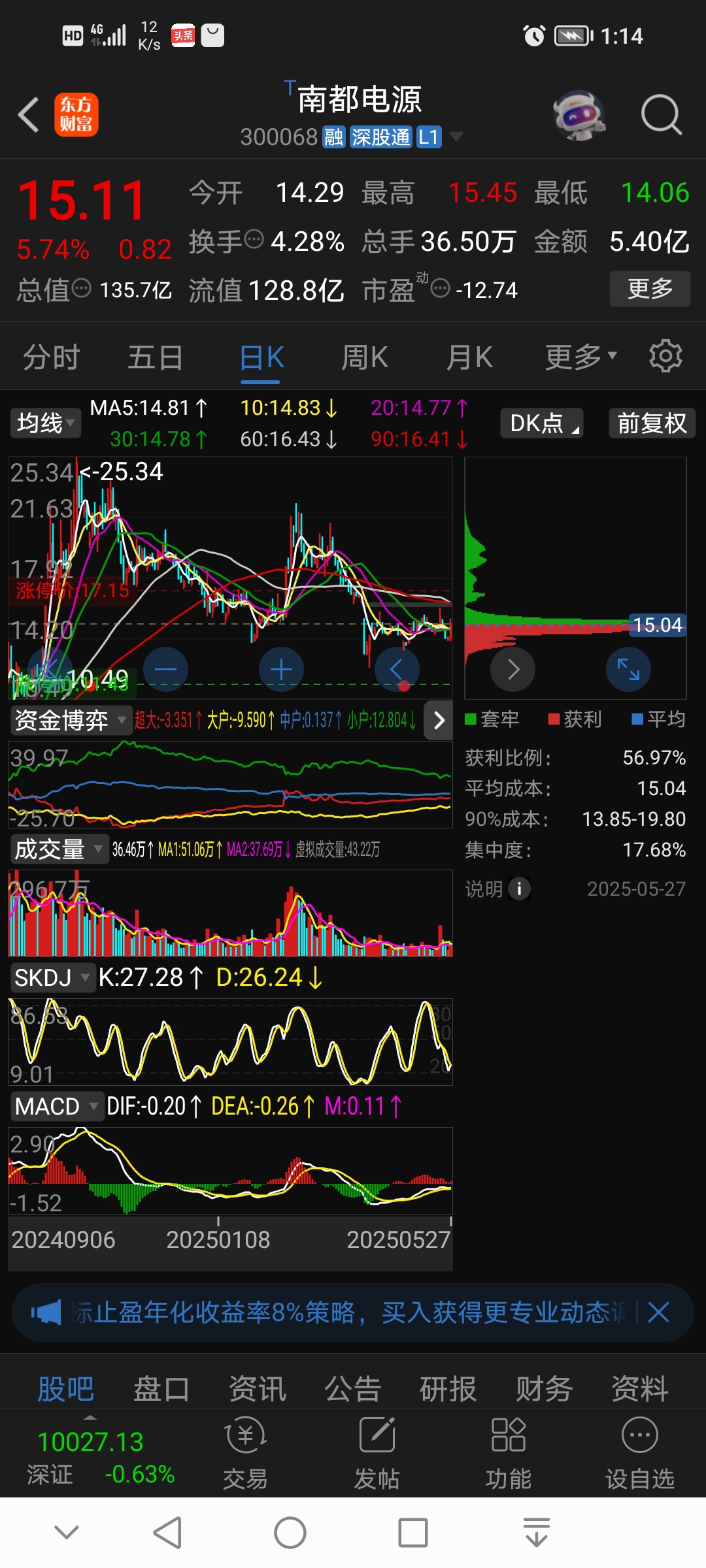The image size is (706, 1568).
Task: Tap the MACD histogram chart
Action: click(x=230, y=1171)
